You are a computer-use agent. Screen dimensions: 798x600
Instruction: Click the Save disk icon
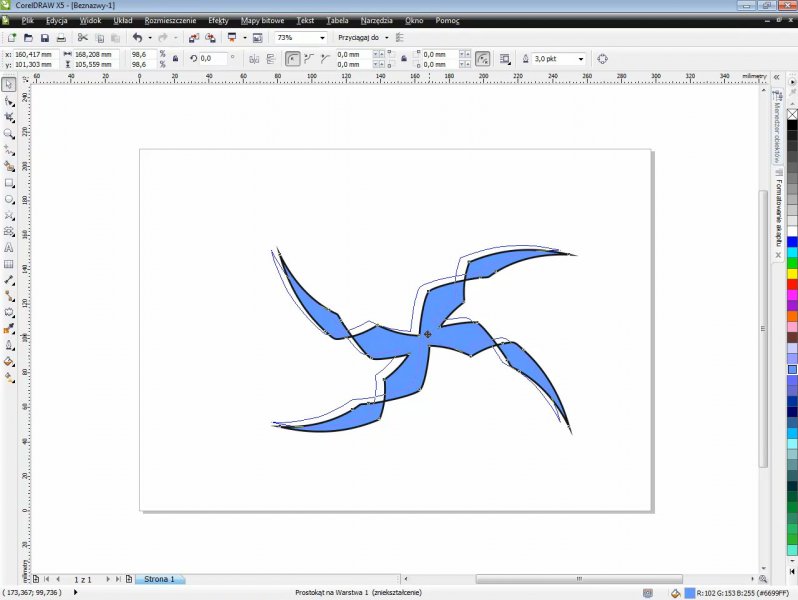(x=44, y=38)
